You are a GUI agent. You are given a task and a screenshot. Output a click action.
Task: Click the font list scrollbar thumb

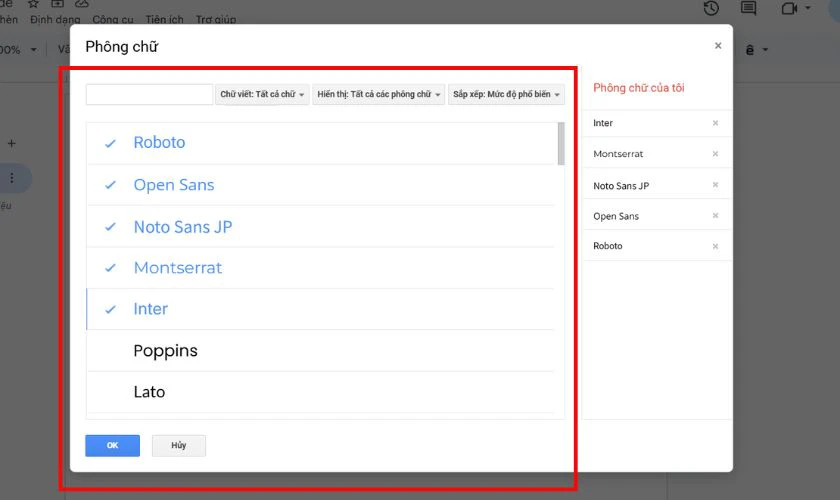(561, 144)
